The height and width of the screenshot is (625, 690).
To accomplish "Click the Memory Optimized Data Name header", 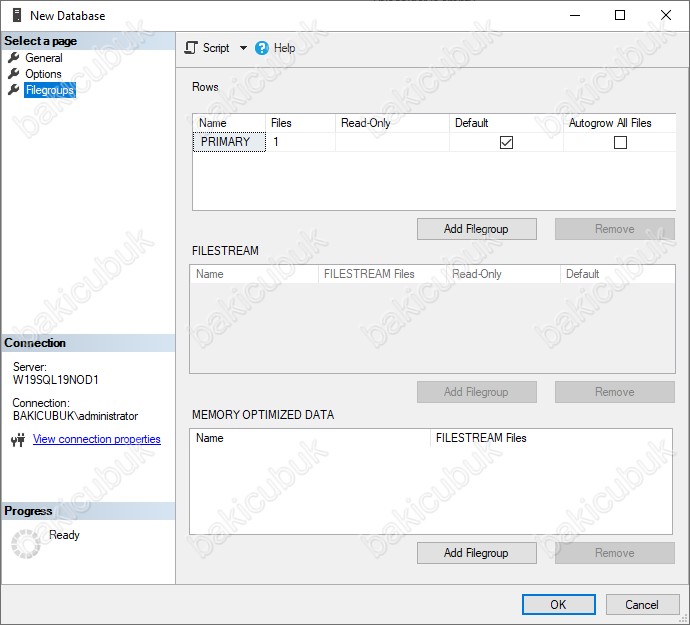I will pyautogui.click(x=310, y=438).
